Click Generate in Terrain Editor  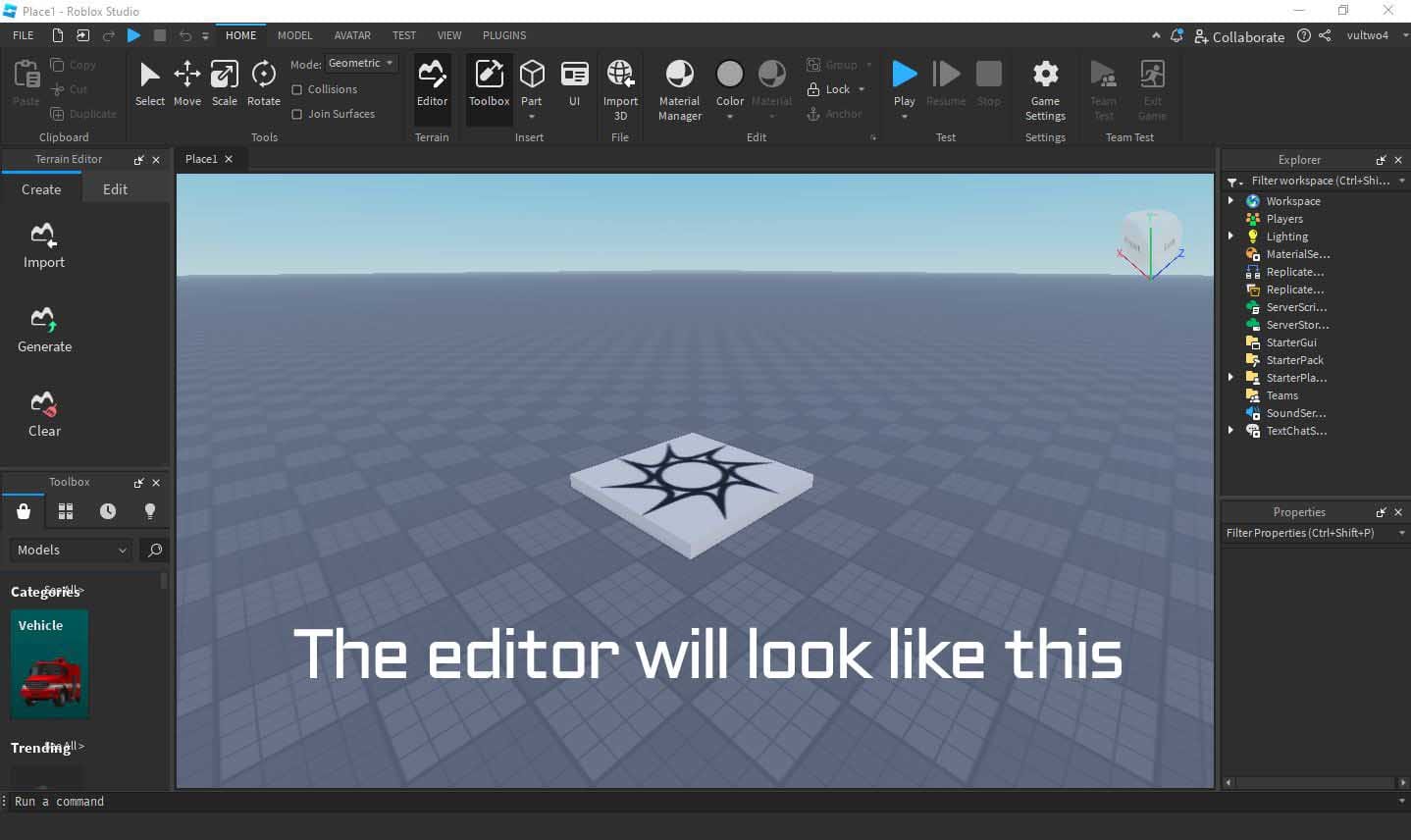point(44,330)
